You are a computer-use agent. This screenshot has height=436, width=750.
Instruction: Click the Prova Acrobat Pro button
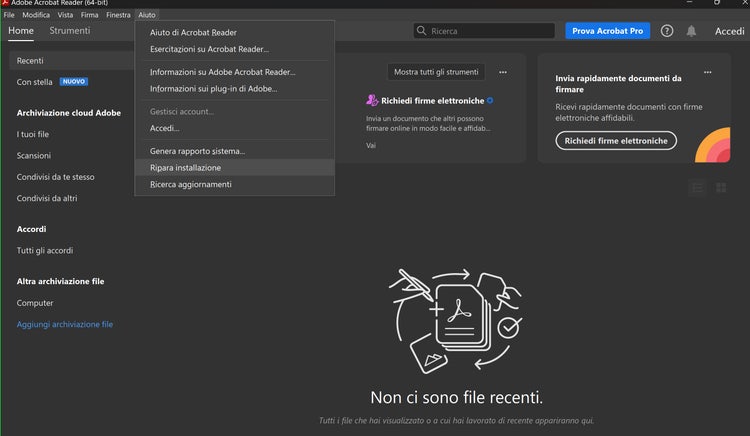pos(607,31)
